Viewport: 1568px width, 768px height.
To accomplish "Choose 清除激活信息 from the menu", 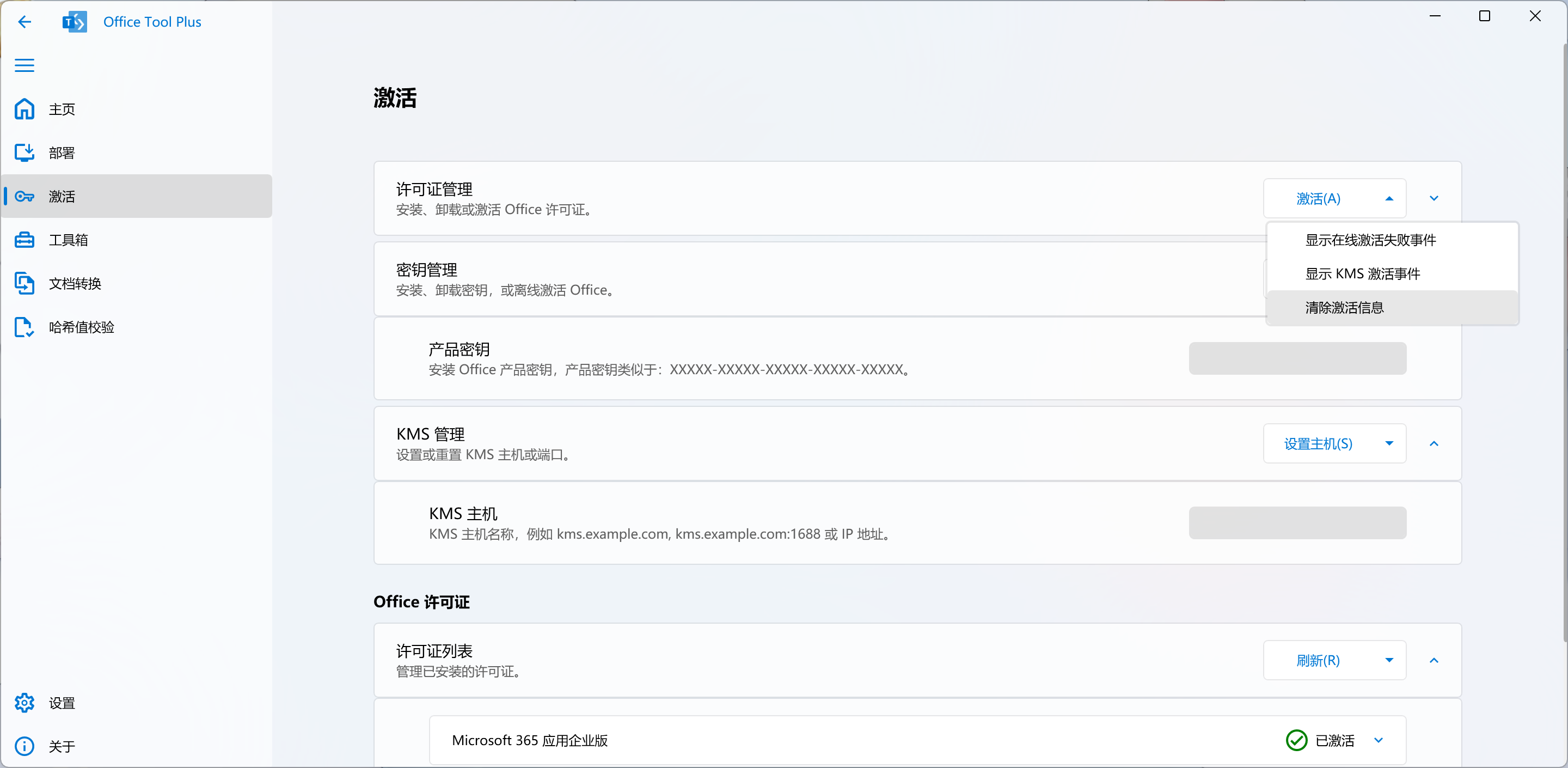I will tap(1344, 308).
